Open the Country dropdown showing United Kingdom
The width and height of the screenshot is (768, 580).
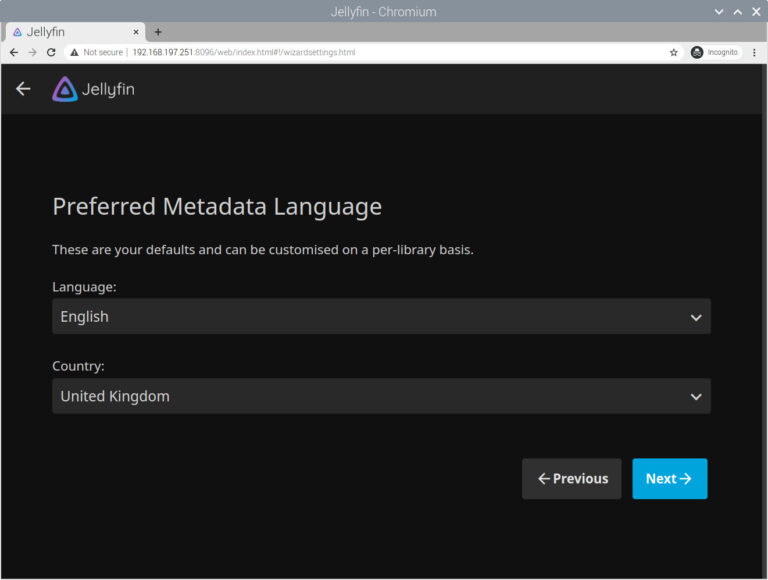click(x=381, y=396)
